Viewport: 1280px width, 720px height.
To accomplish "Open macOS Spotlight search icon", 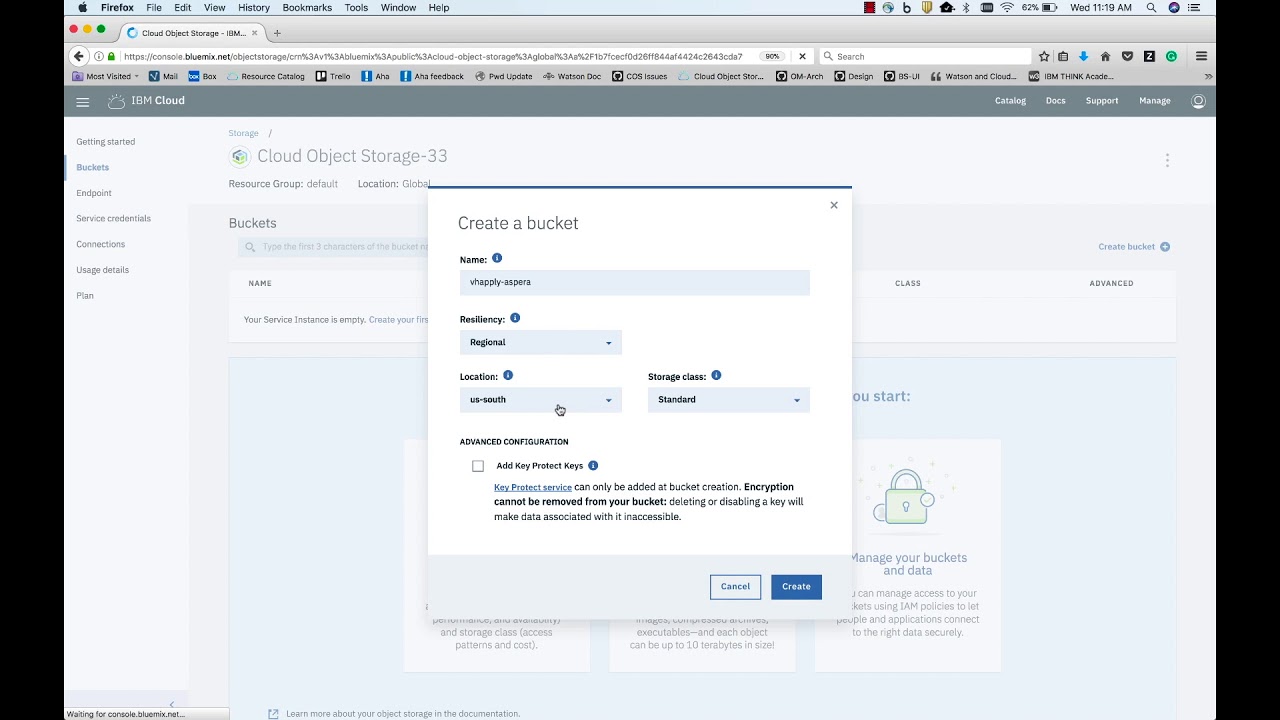I will pyautogui.click(x=1152, y=8).
